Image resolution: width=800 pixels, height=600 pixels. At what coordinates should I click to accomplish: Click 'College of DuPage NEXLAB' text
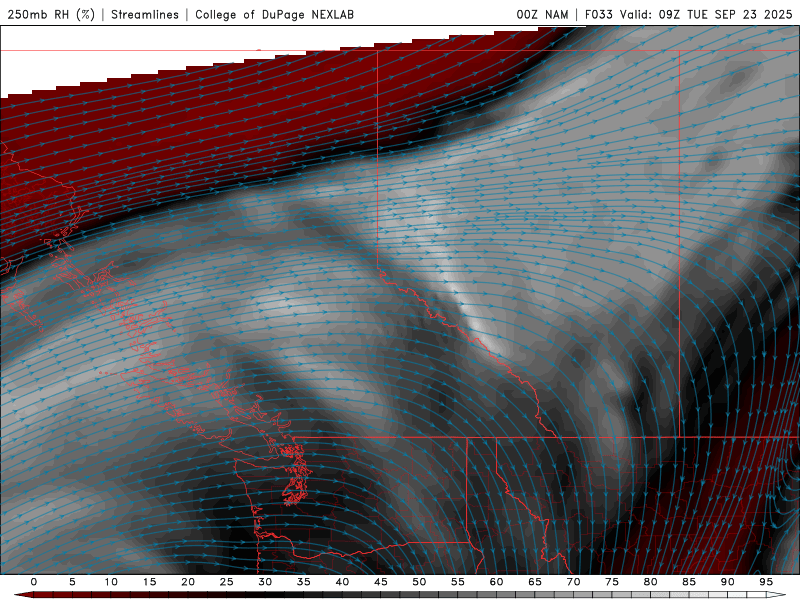[x=274, y=14]
